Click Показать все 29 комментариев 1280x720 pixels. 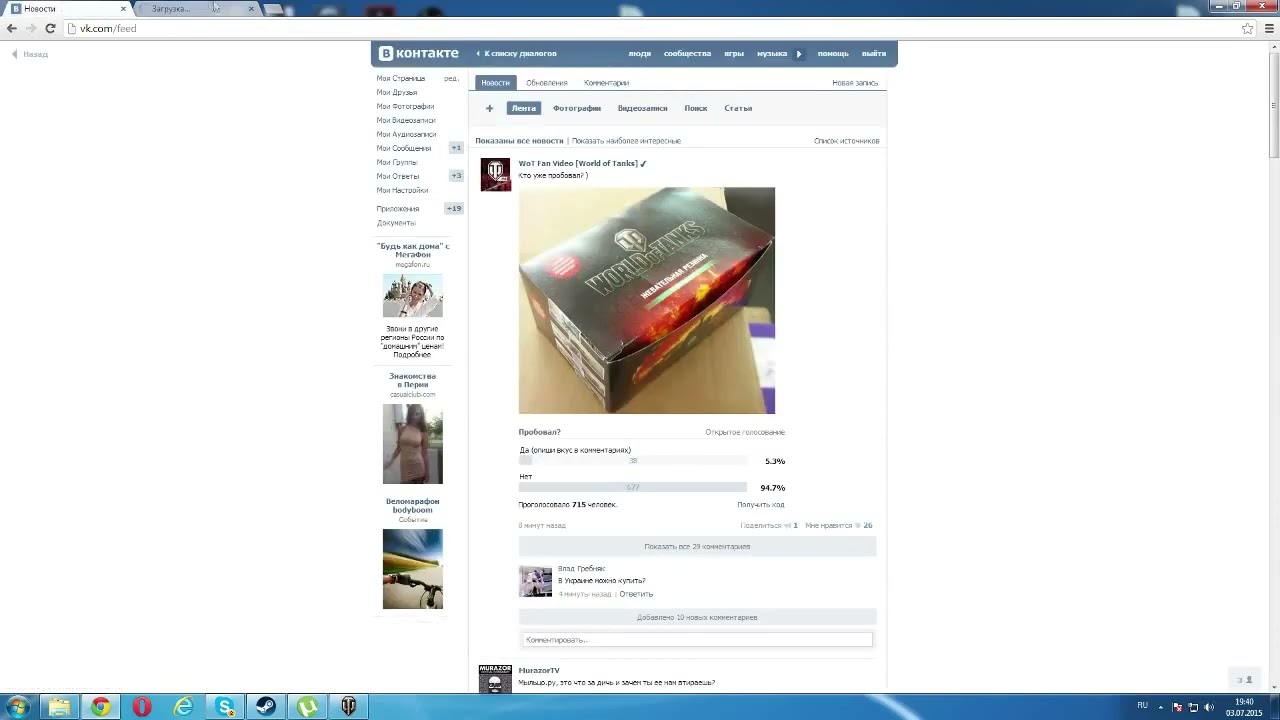[x=697, y=547]
